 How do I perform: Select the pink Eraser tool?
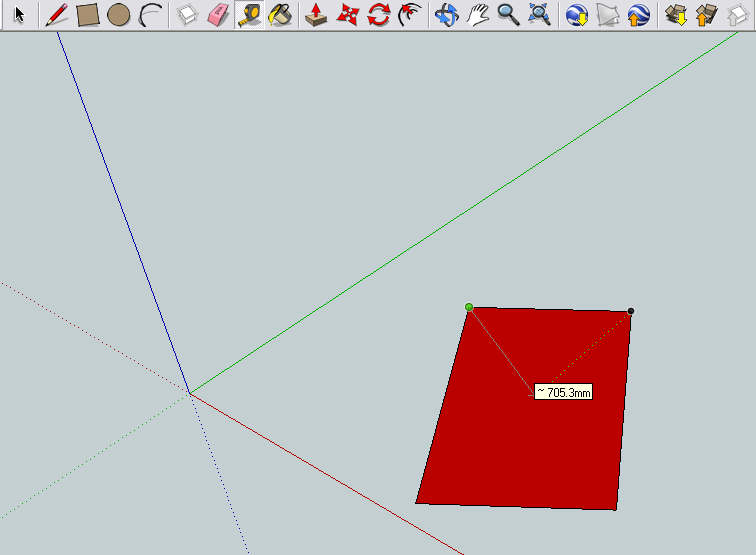point(218,14)
